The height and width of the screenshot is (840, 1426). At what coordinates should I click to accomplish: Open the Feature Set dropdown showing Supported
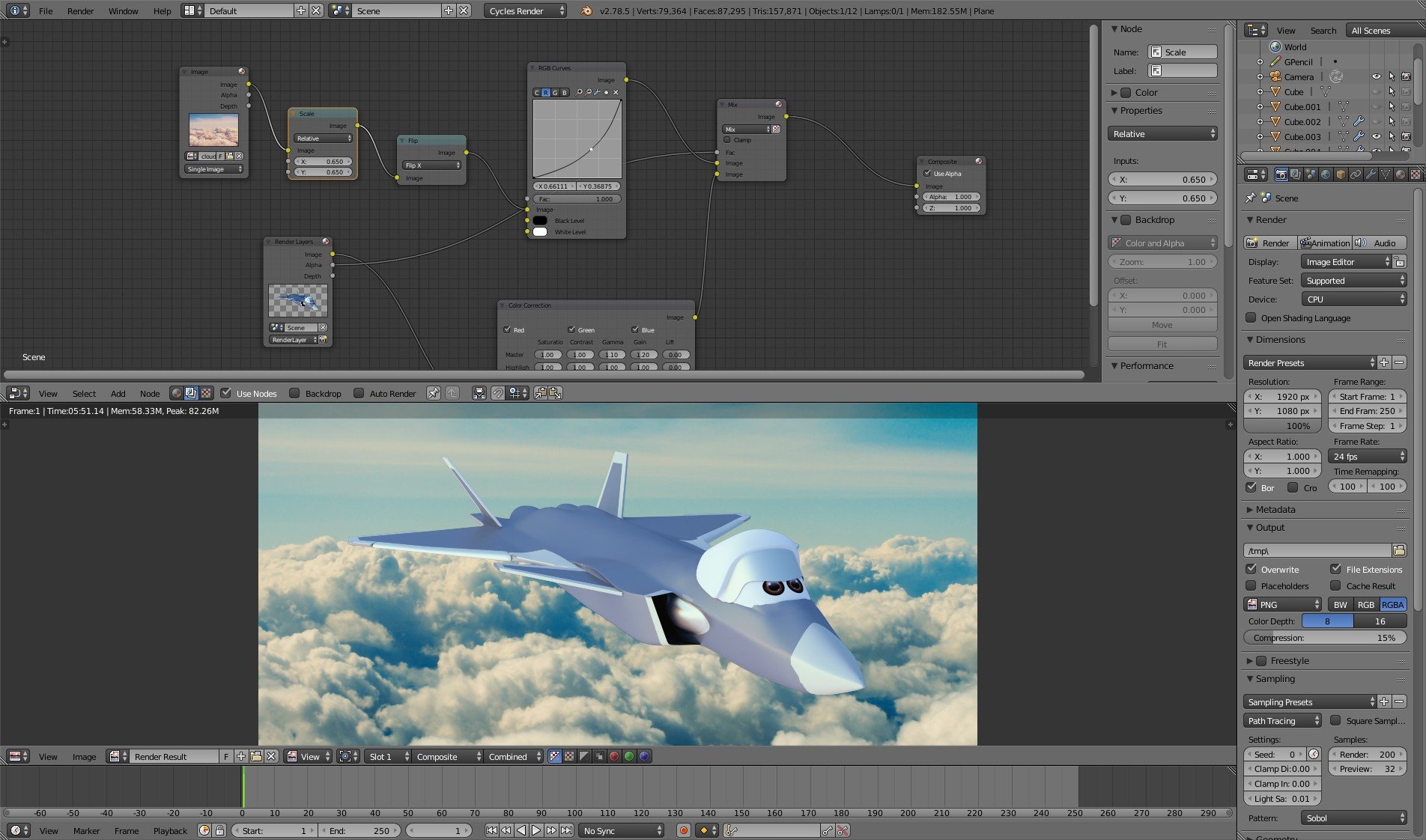(1353, 280)
